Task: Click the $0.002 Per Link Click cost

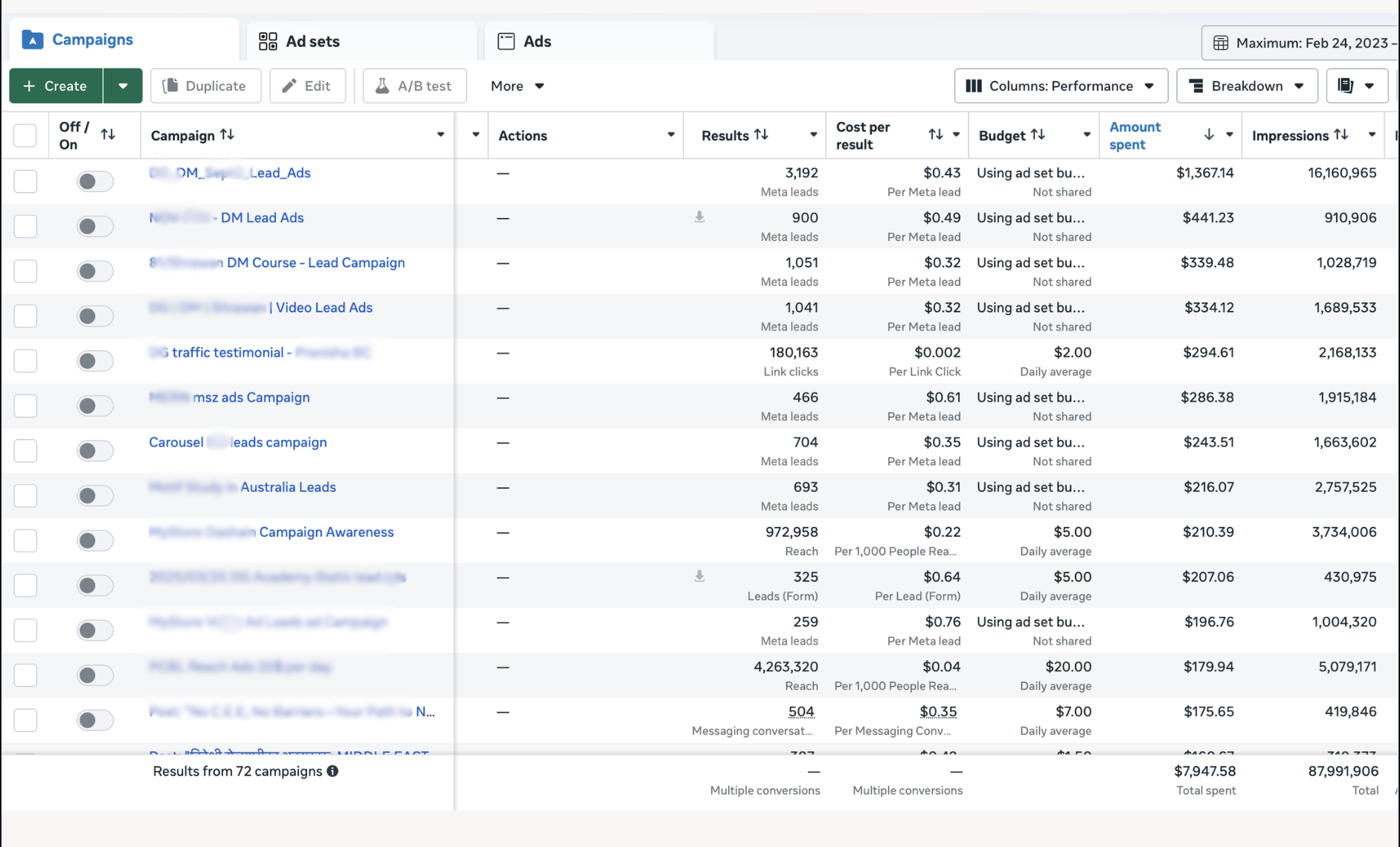Action: [937, 352]
